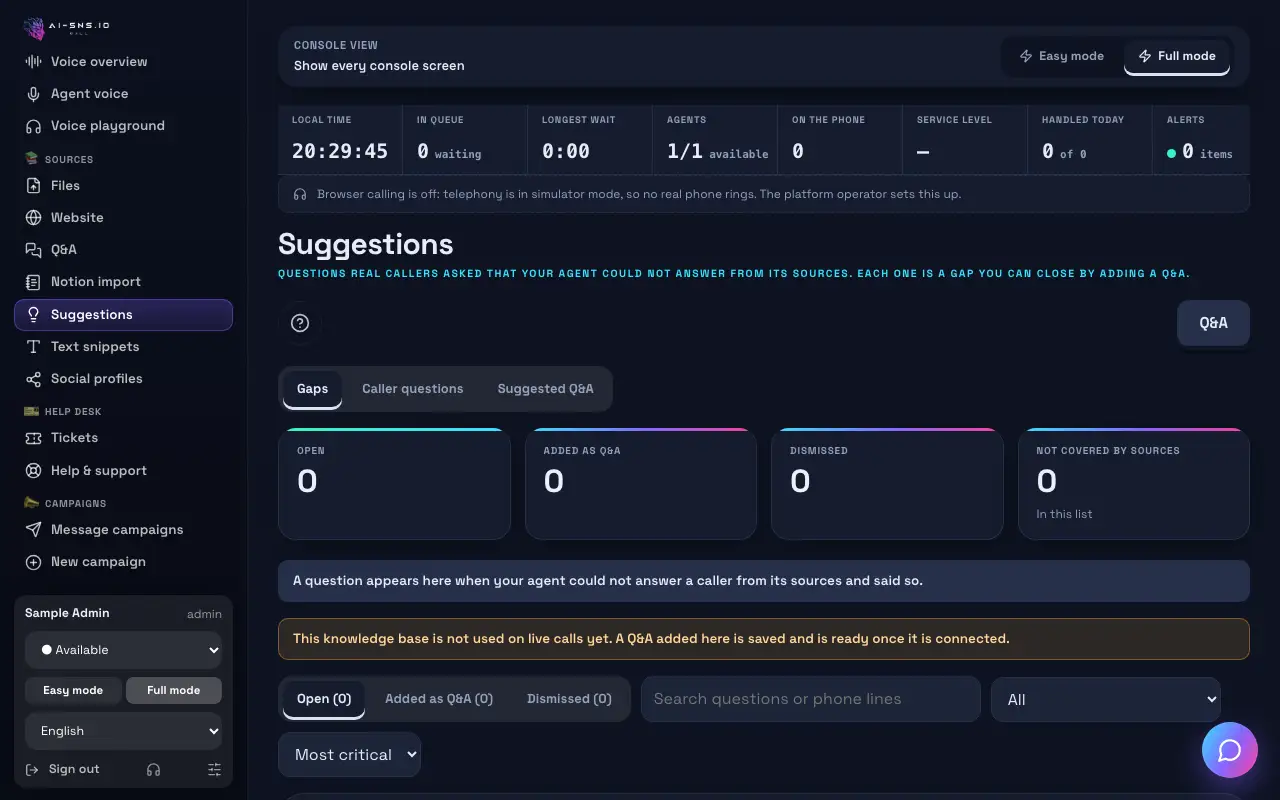Filter list to Dismissed (0)
Image resolution: width=1280 pixels, height=800 pixels.
pyautogui.click(x=569, y=699)
